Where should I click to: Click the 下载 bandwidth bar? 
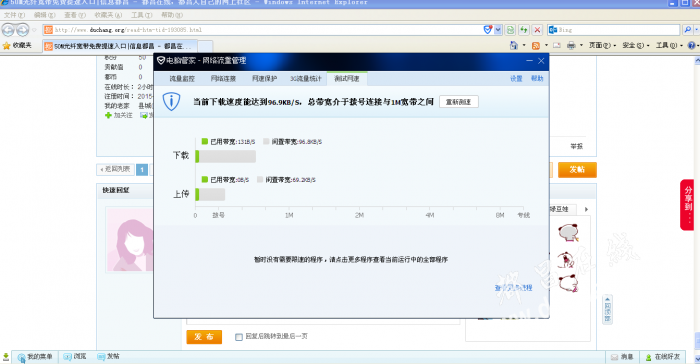pyautogui.click(x=225, y=156)
